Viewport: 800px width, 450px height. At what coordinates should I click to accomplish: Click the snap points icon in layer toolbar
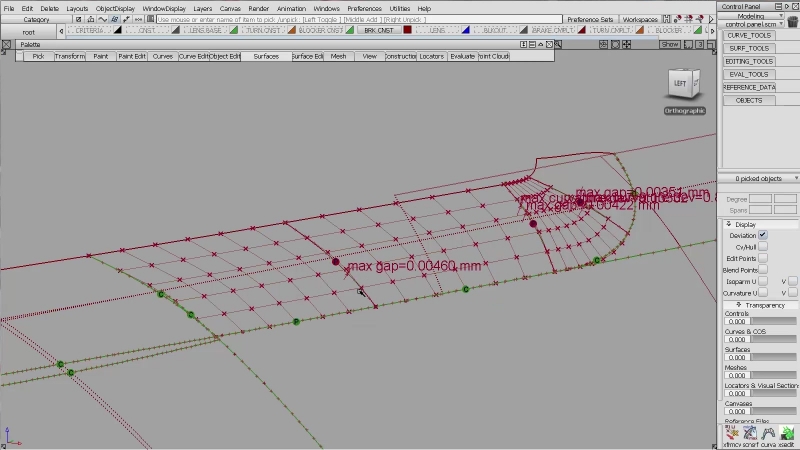point(126,19)
